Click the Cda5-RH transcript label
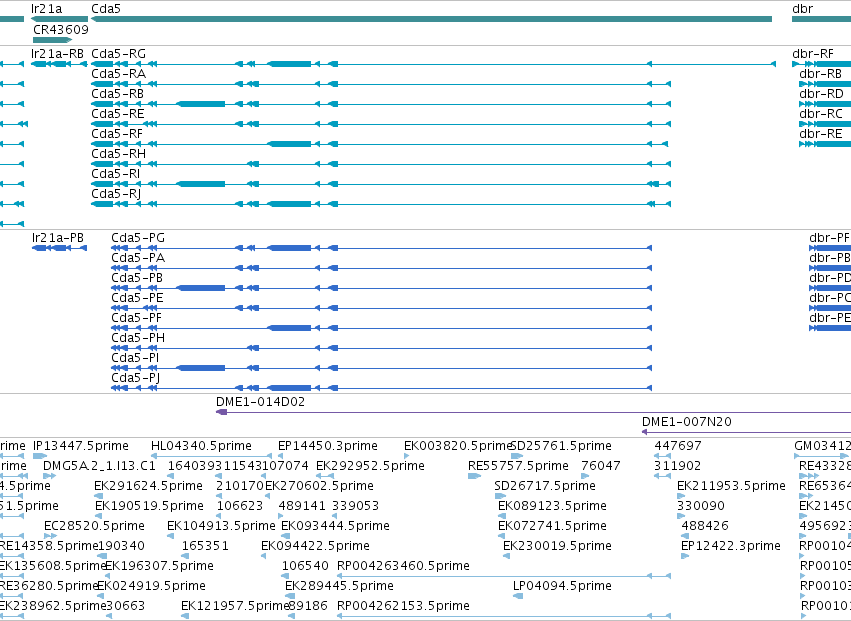 pos(118,154)
